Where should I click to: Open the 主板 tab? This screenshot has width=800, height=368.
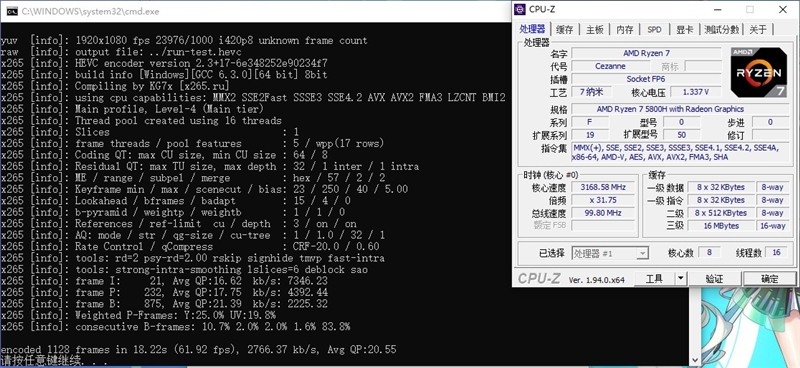pyautogui.click(x=594, y=30)
